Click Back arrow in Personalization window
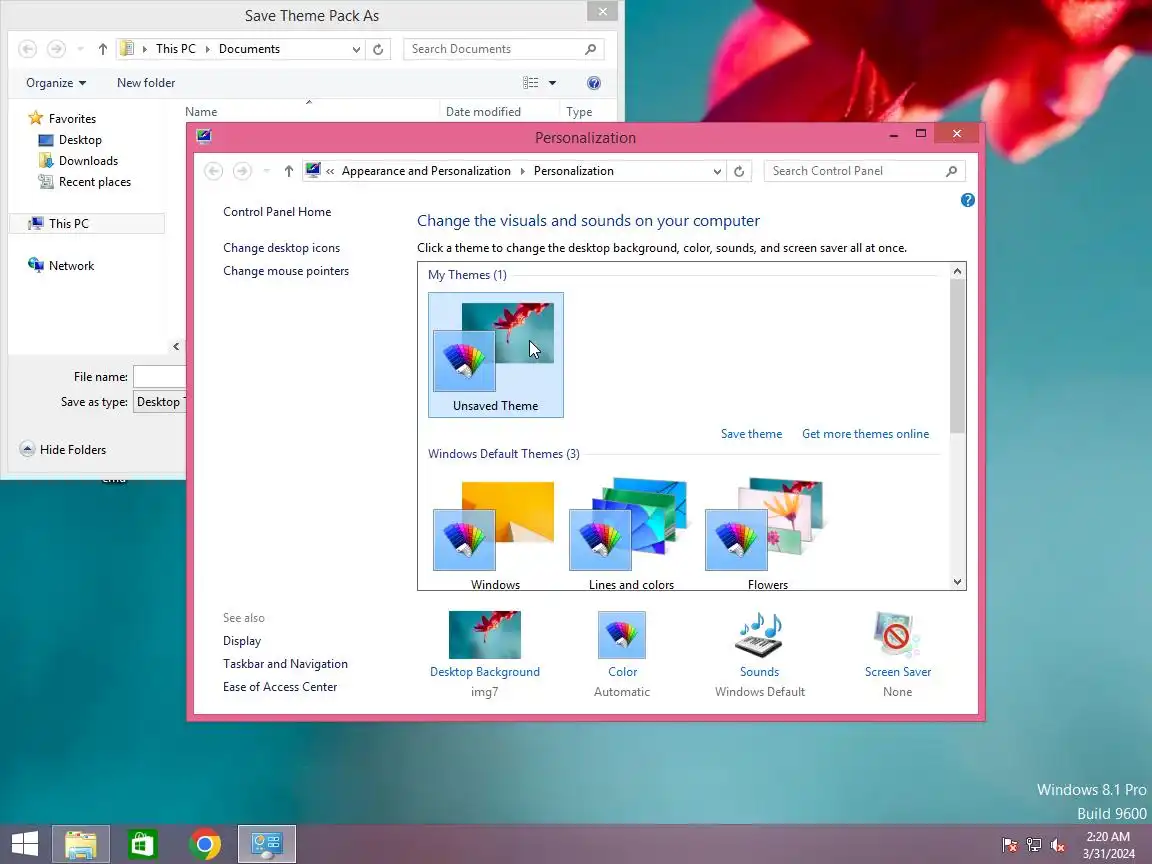This screenshot has width=1152, height=864. tap(213, 171)
